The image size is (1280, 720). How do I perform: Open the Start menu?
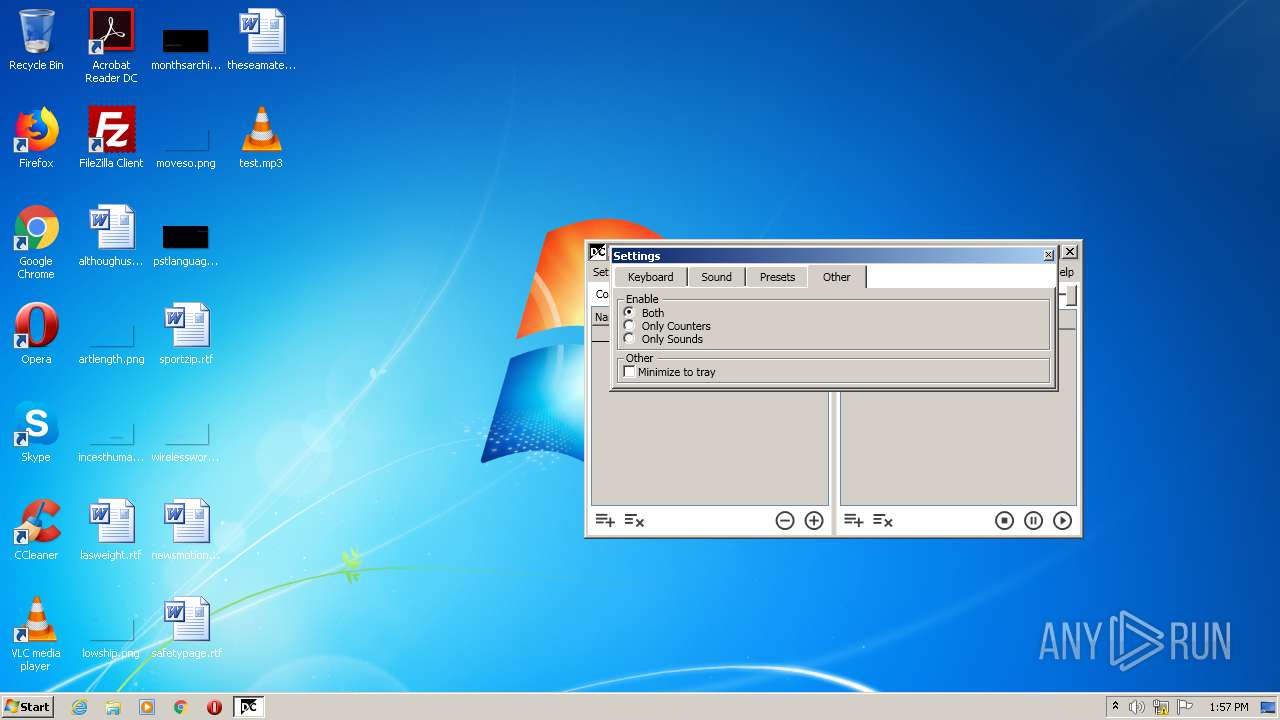[x=28, y=707]
